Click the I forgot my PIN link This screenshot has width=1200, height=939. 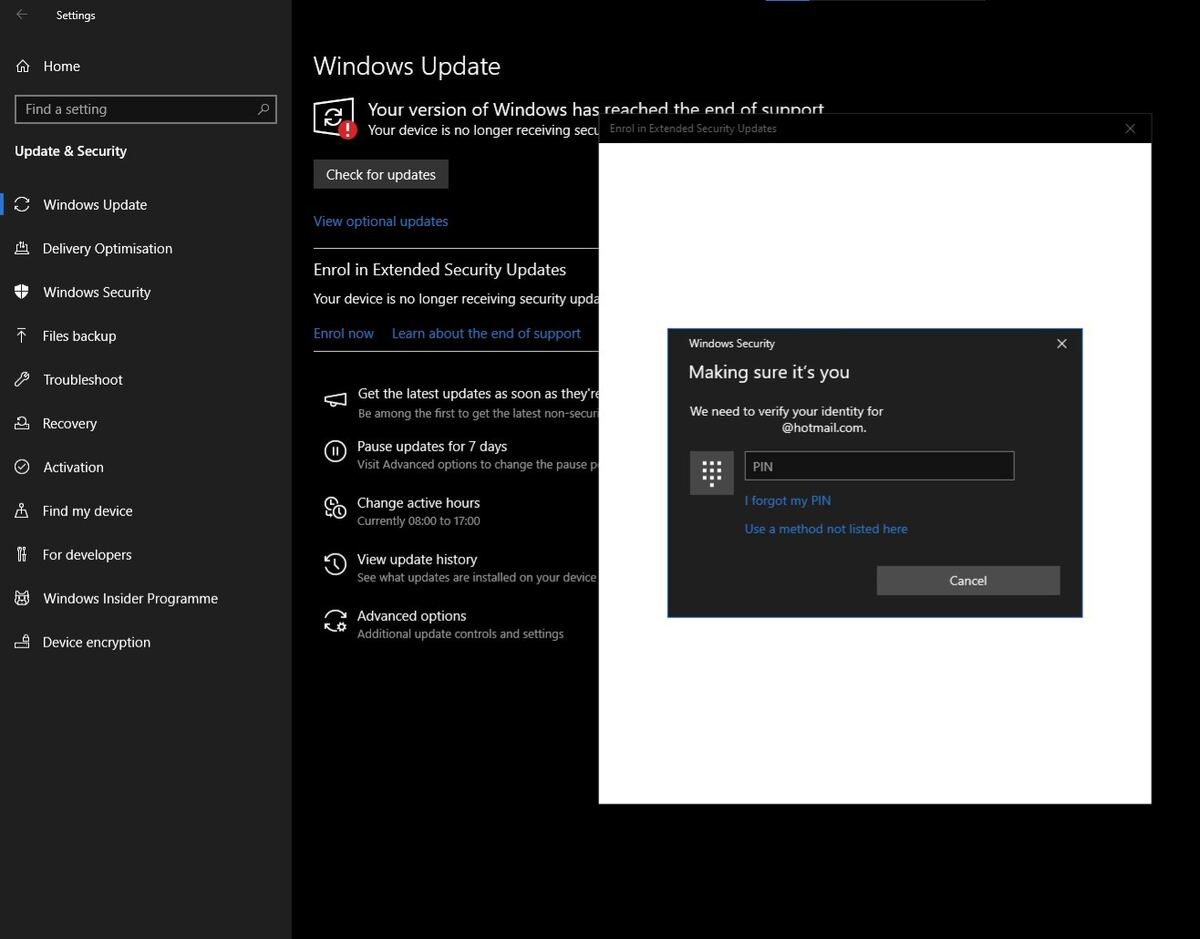788,501
